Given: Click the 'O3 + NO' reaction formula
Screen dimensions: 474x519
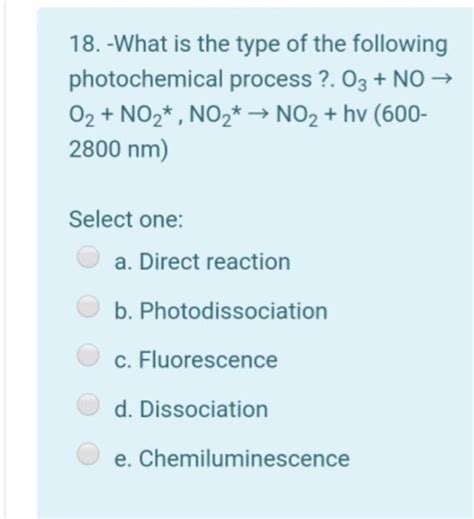Looking at the screenshot, I should pyautogui.click(x=383, y=80).
